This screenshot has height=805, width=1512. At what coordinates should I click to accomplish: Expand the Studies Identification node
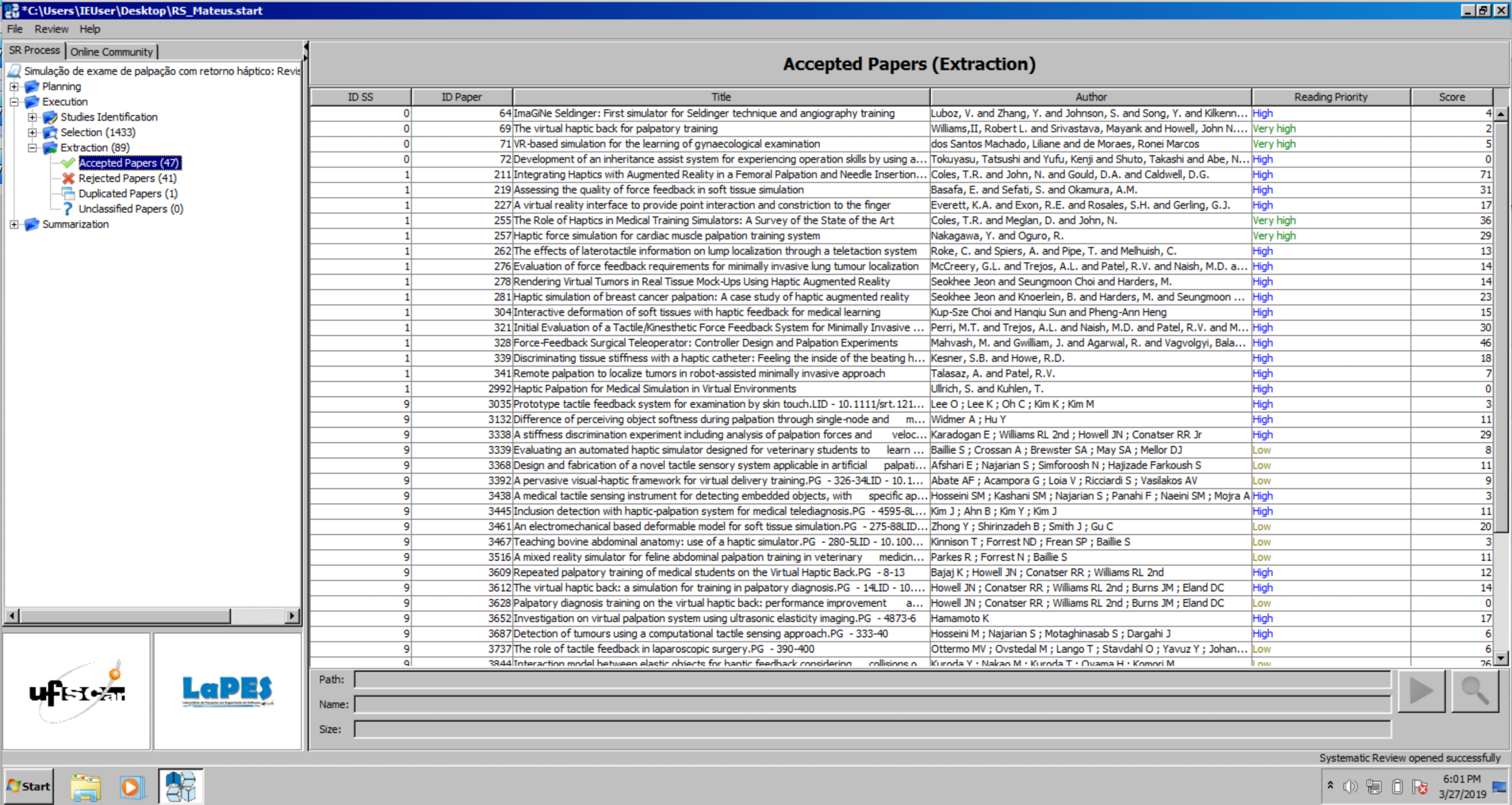pyautogui.click(x=32, y=117)
